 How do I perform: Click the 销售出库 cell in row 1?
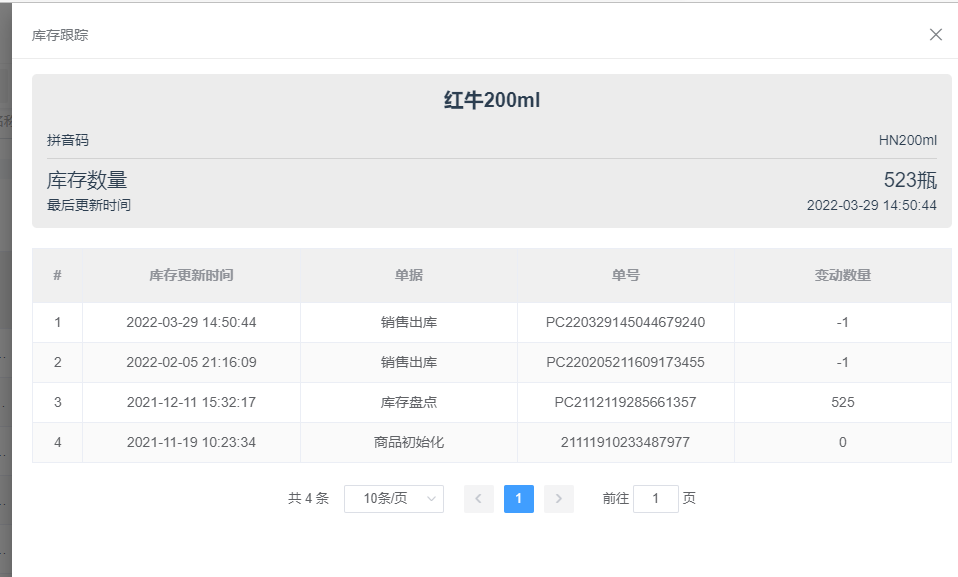pos(409,323)
